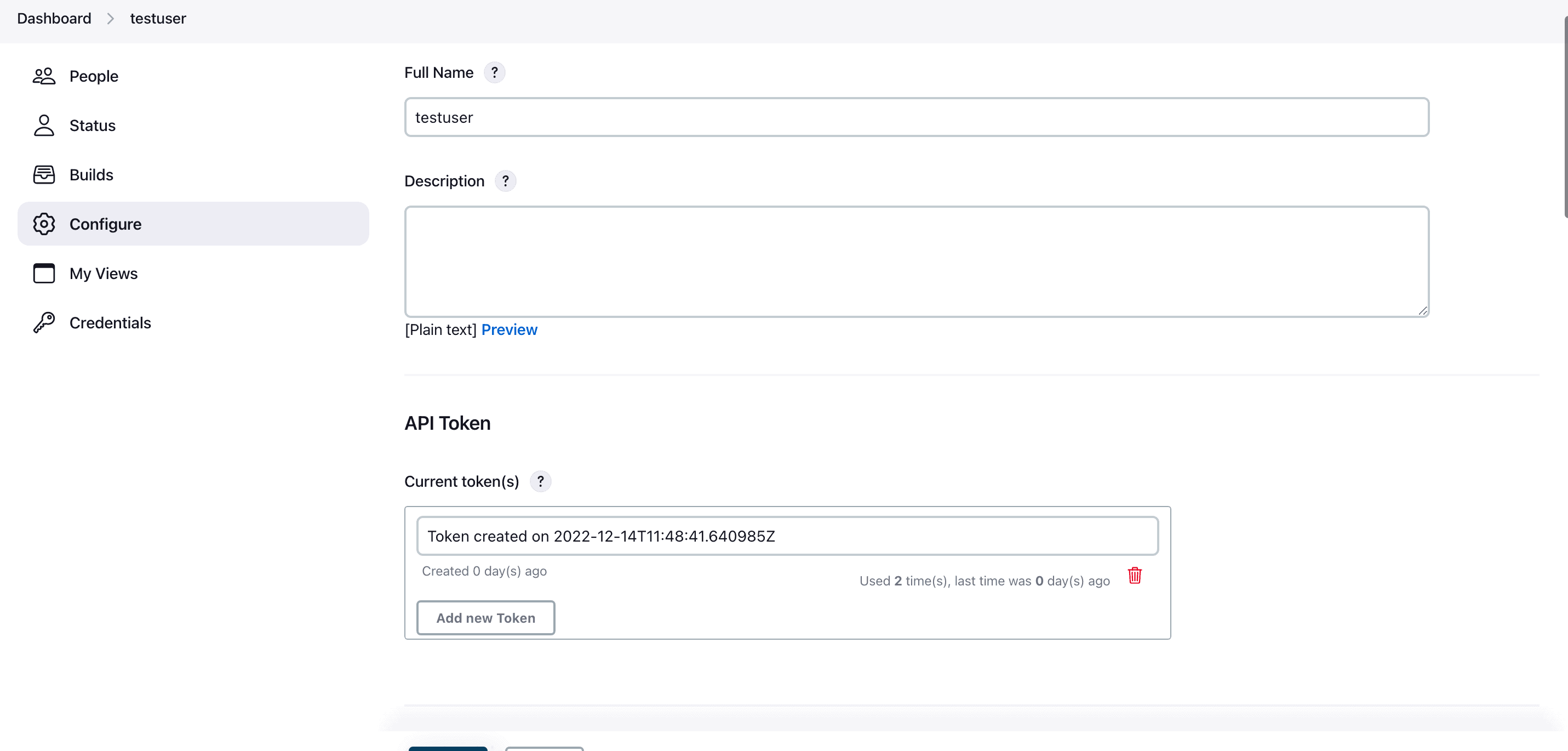Open My Views from the sidebar
The height and width of the screenshot is (751, 1568).
[x=103, y=274]
